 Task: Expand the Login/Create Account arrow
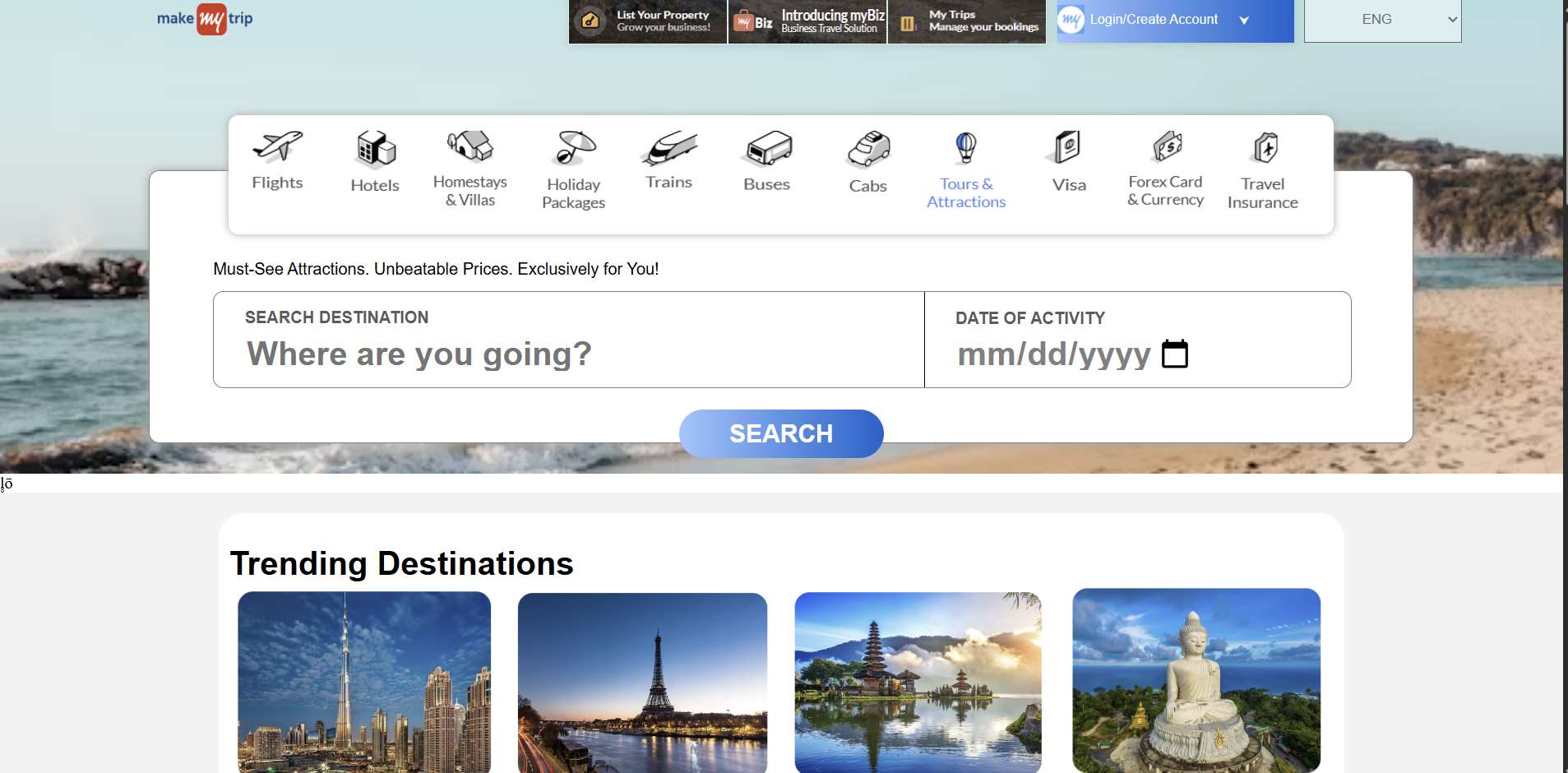click(1244, 21)
